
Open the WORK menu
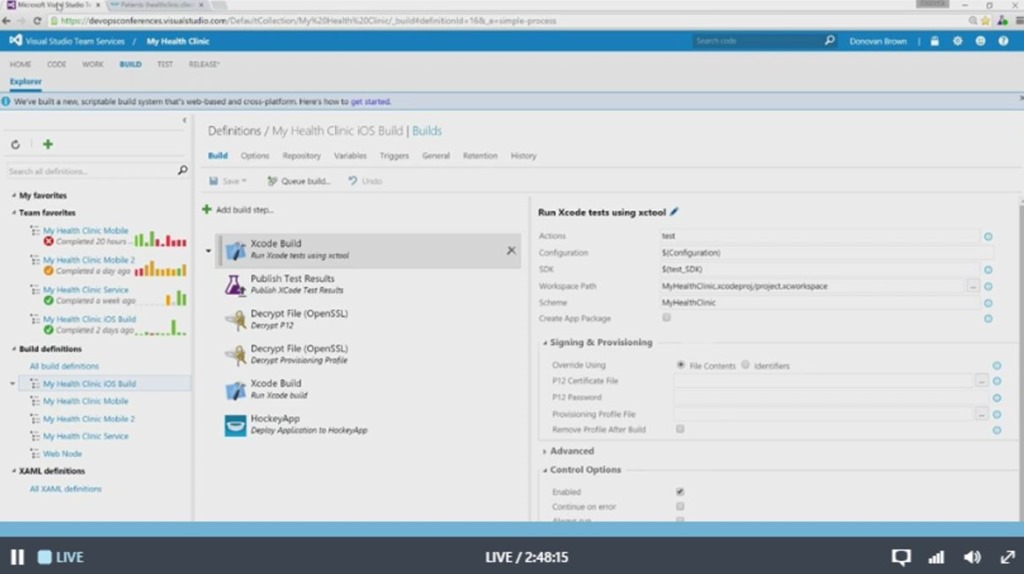coord(93,64)
